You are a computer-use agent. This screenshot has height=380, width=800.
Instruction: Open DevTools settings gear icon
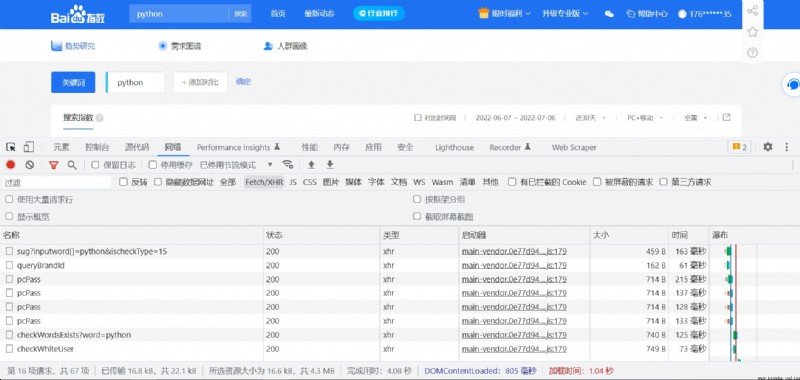(768, 147)
